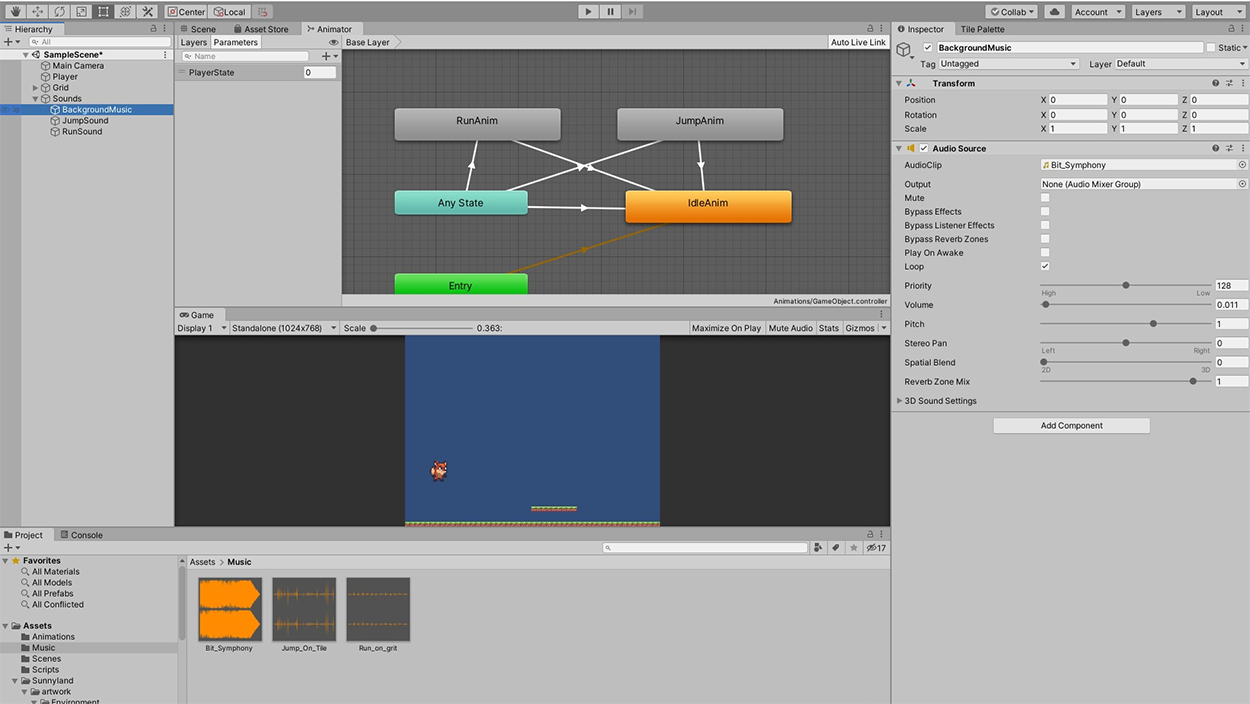
Task: Click the Pause button in toolbar
Action: 610,12
